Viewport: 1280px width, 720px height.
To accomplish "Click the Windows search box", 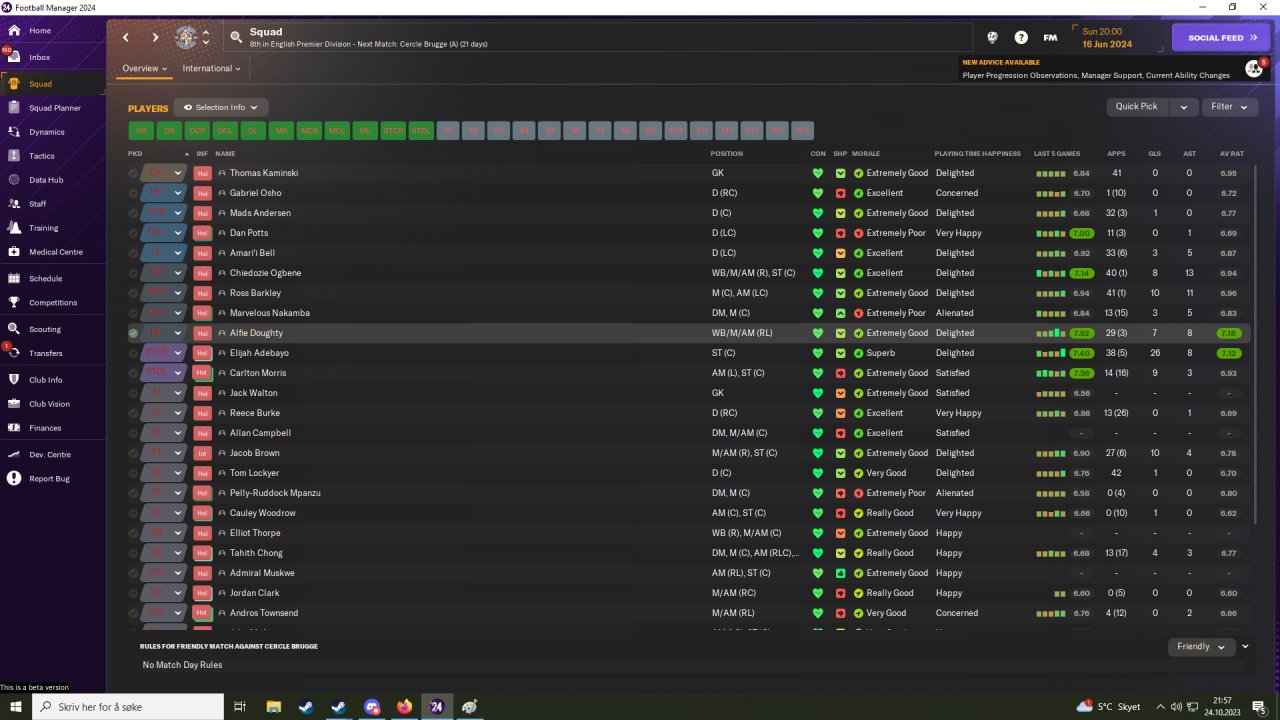I will (x=128, y=707).
